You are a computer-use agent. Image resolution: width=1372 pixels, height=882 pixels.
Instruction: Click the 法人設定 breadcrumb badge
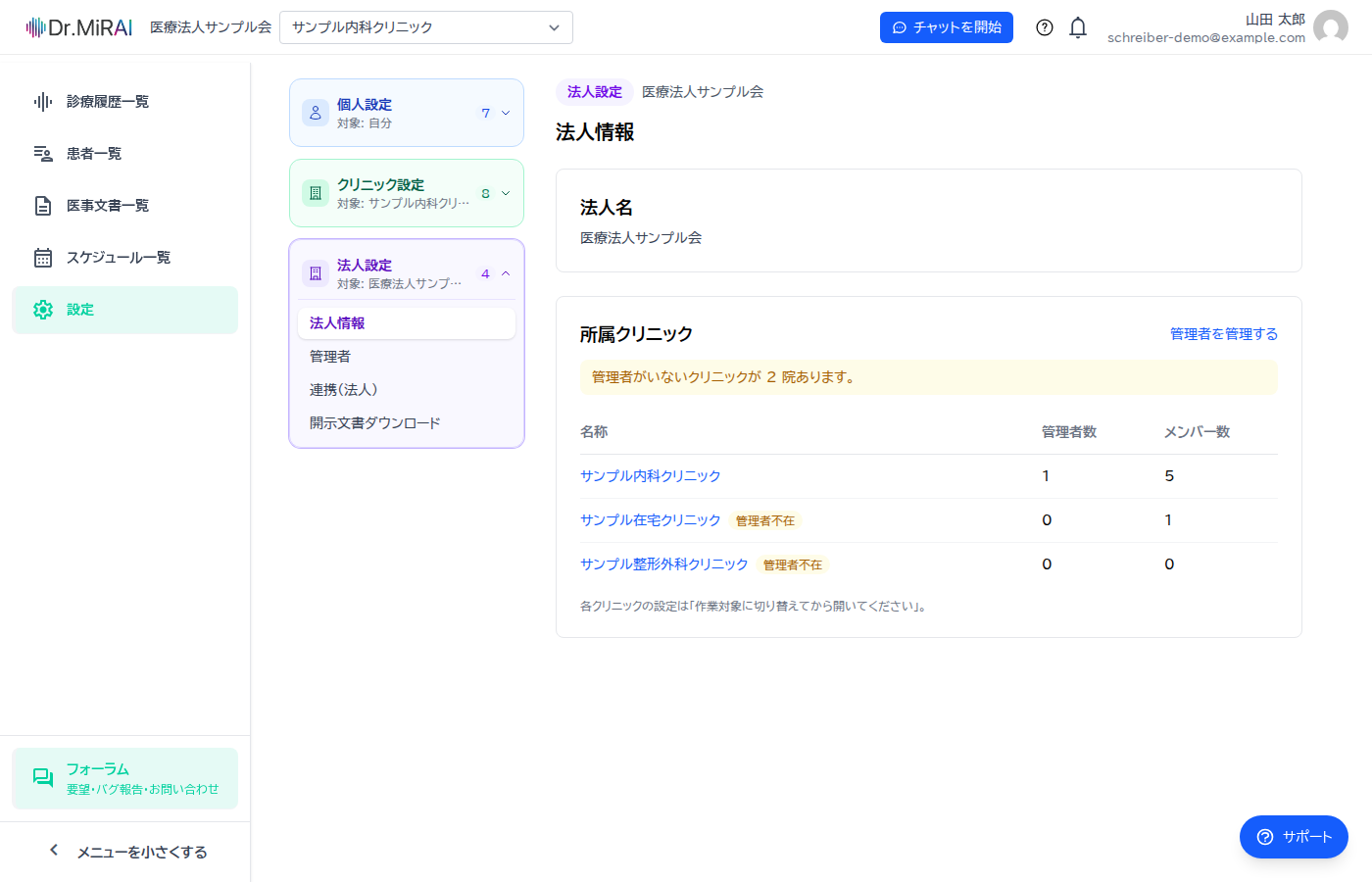coord(595,92)
